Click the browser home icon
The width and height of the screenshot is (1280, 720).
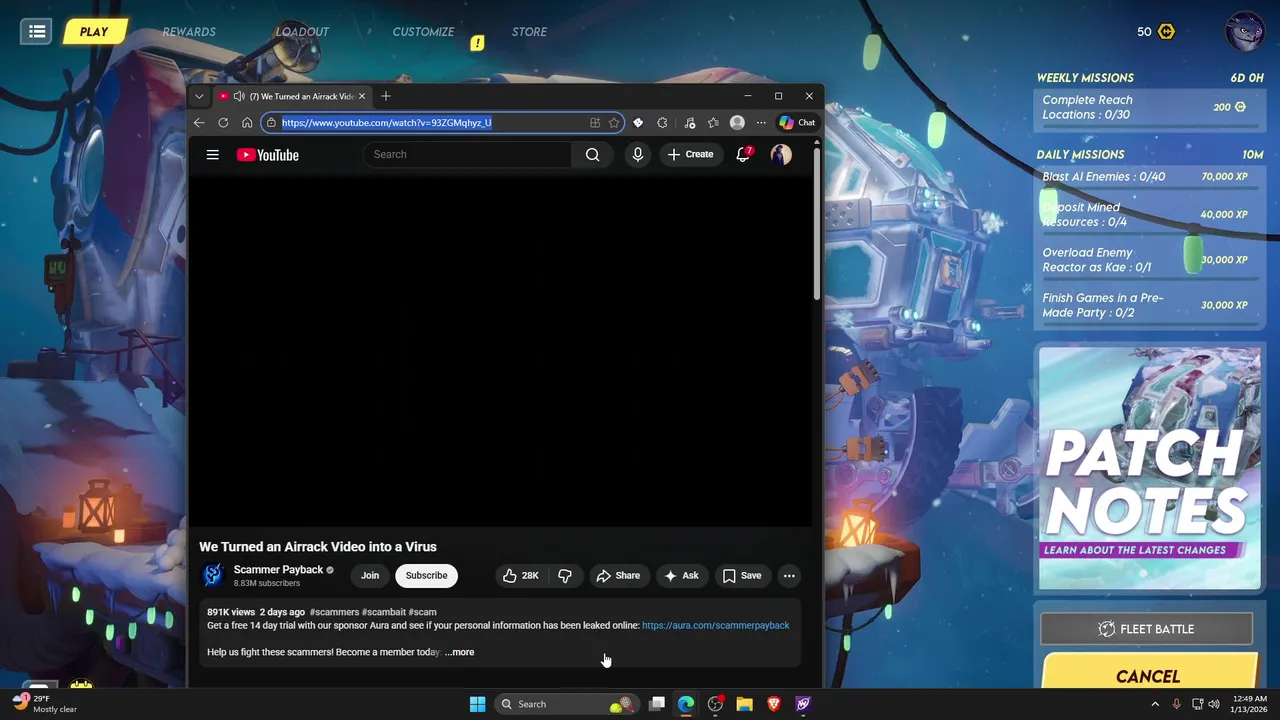[247, 123]
